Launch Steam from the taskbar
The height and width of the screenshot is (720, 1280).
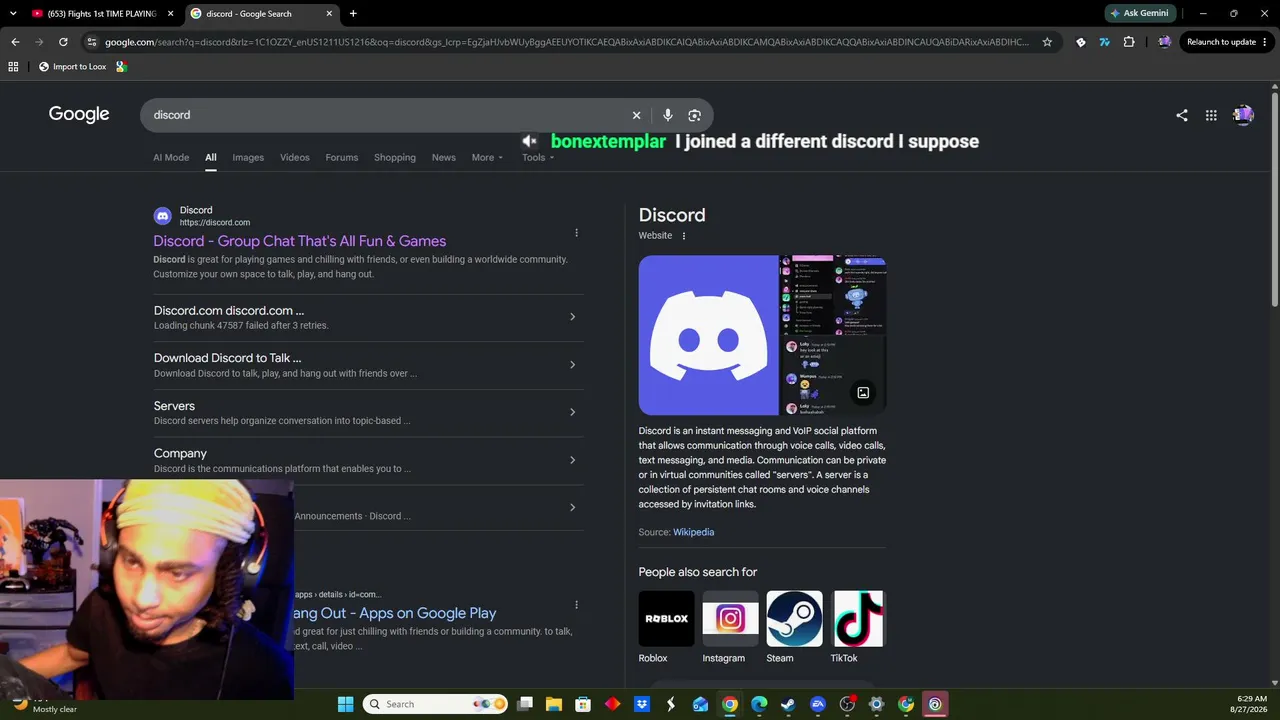point(788,704)
